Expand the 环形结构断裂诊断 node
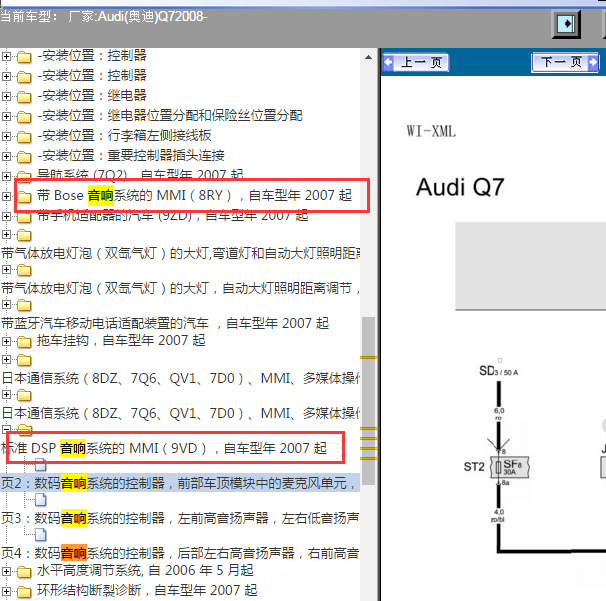This screenshot has height=601, width=606. (x=6, y=591)
